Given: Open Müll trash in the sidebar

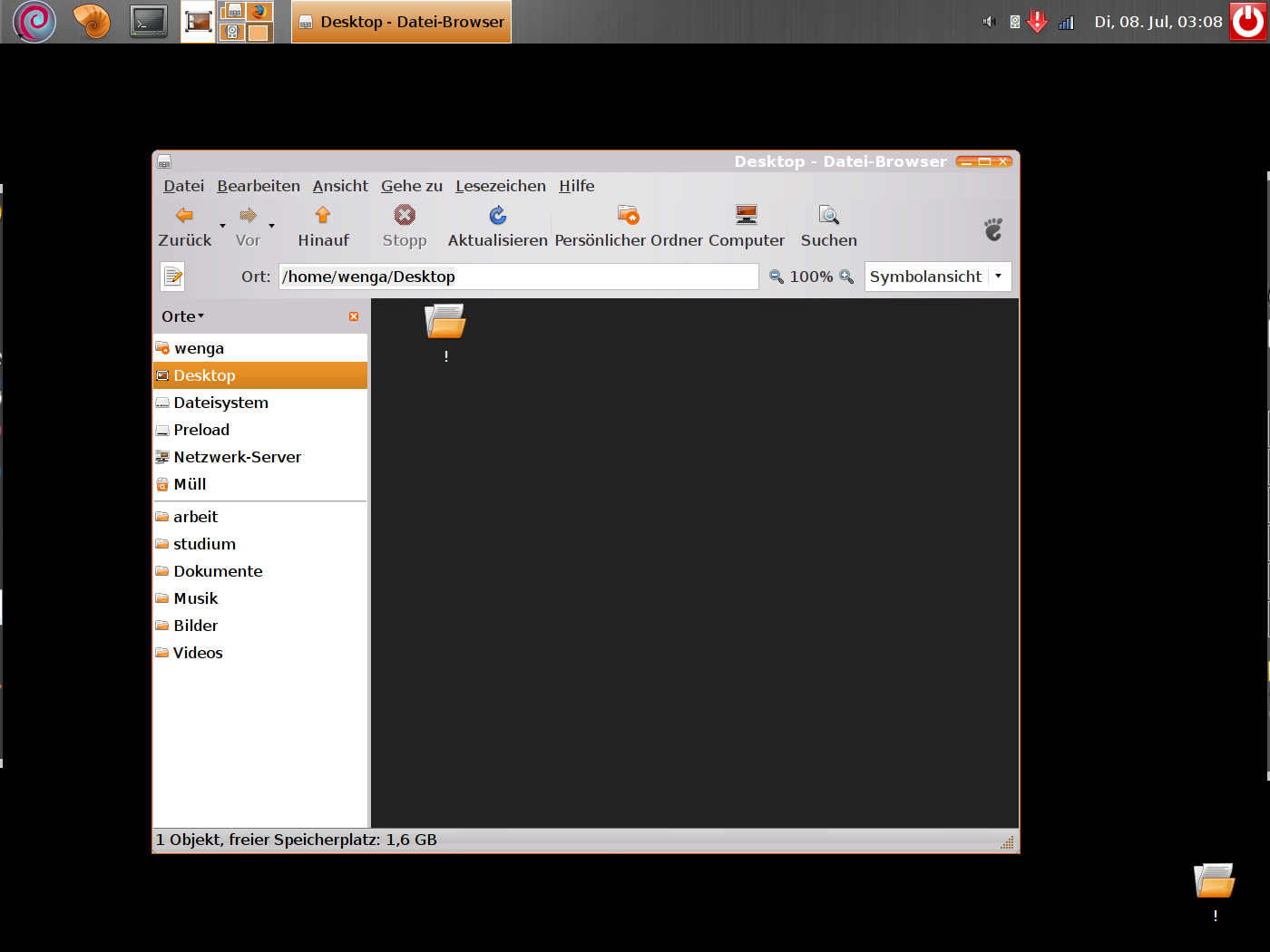Looking at the screenshot, I should coord(260,484).
